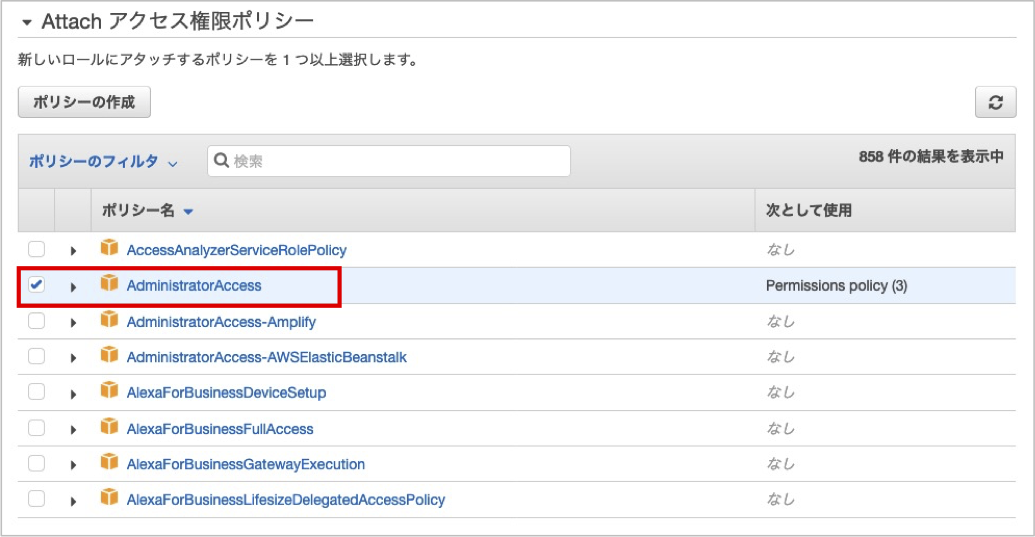Click the AlexaForBusinessFullAccess box icon

(109, 427)
